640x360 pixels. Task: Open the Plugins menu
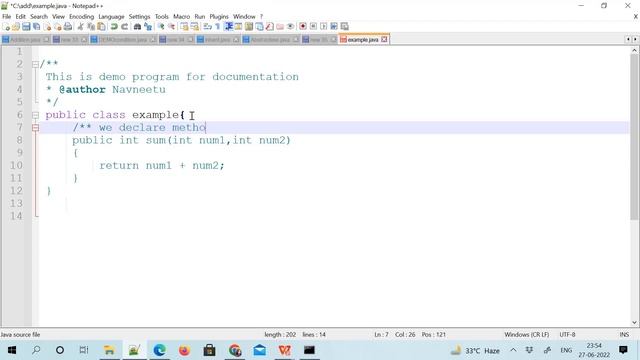[219, 16]
